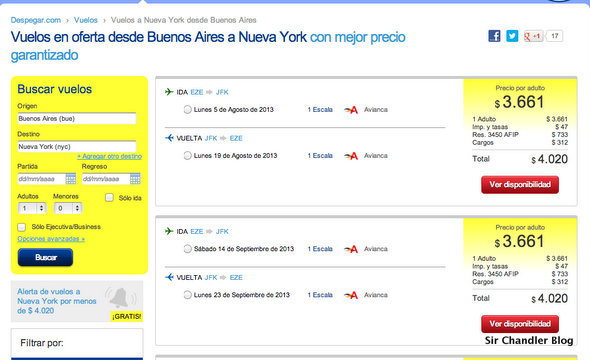
Task: Click the ¡GRATIS! badge
Action: click(126, 316)
